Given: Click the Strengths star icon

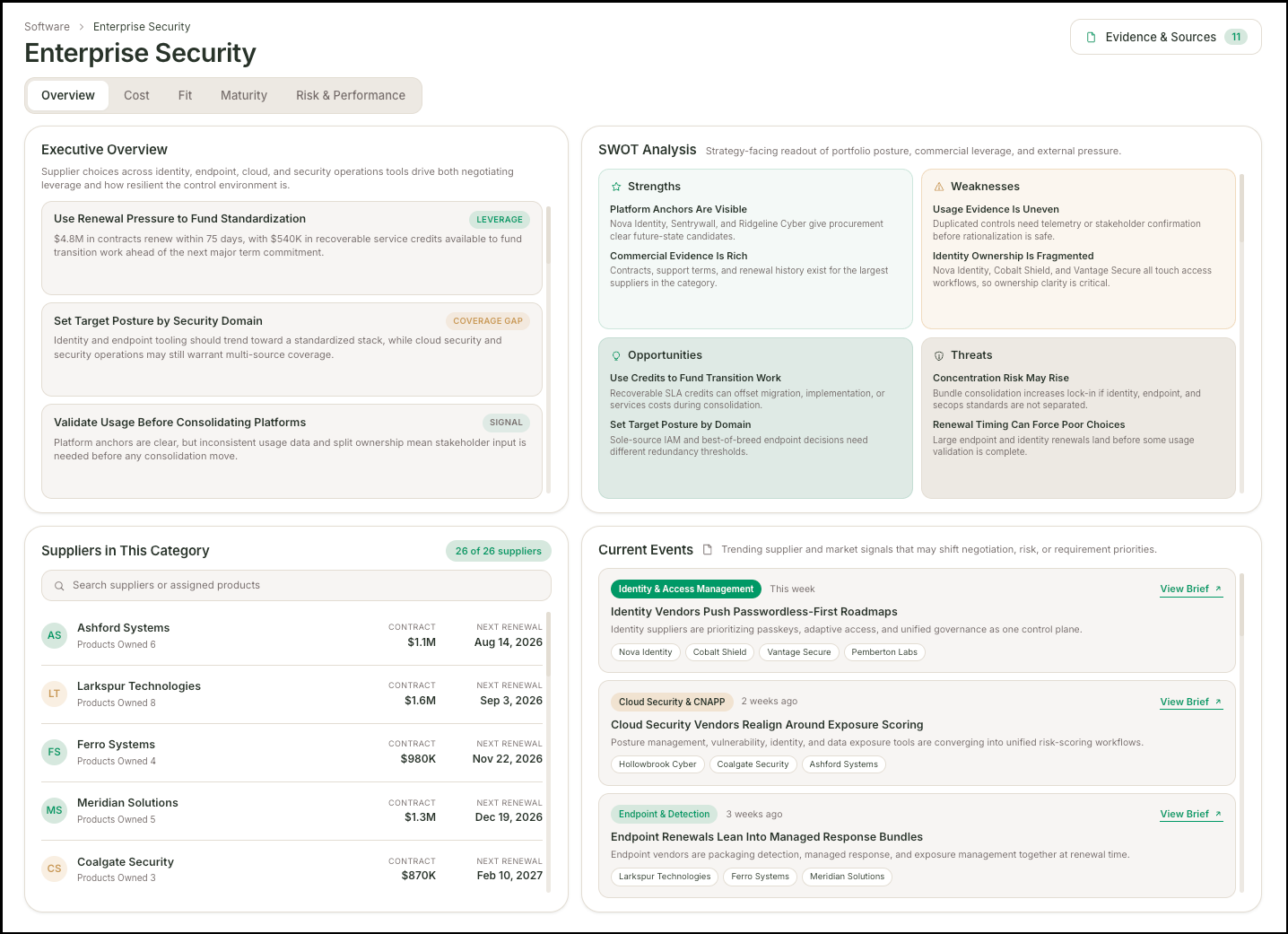Looking at the screenshot, I should (x=616, y=187).
